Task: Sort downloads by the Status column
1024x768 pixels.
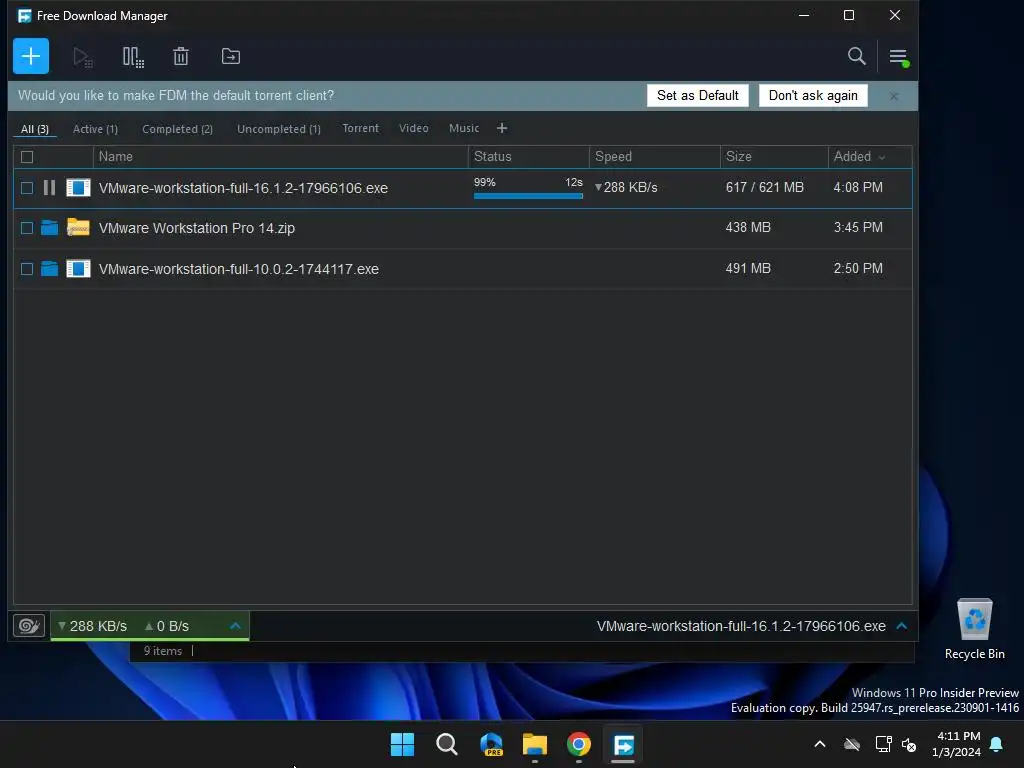Action: click(529, 157)
